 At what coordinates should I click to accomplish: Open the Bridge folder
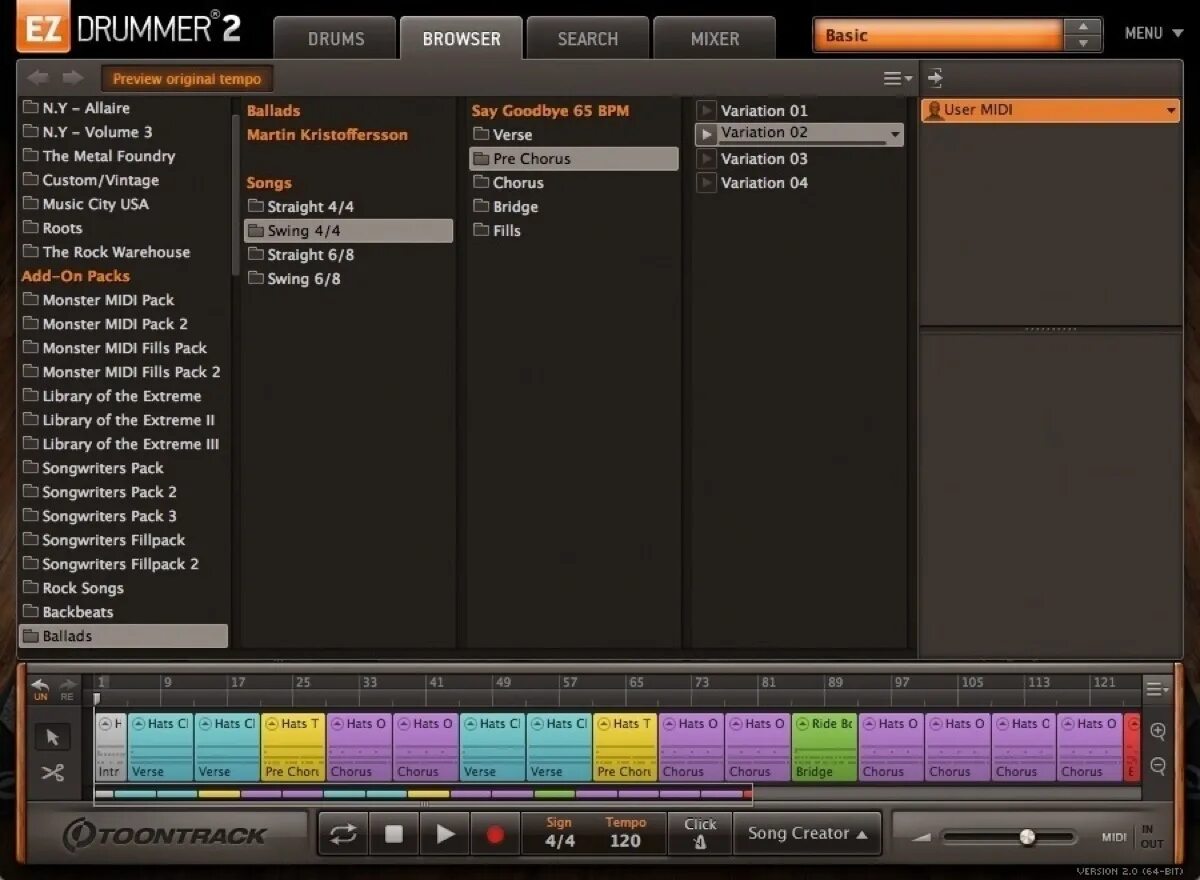click(506, 207)
